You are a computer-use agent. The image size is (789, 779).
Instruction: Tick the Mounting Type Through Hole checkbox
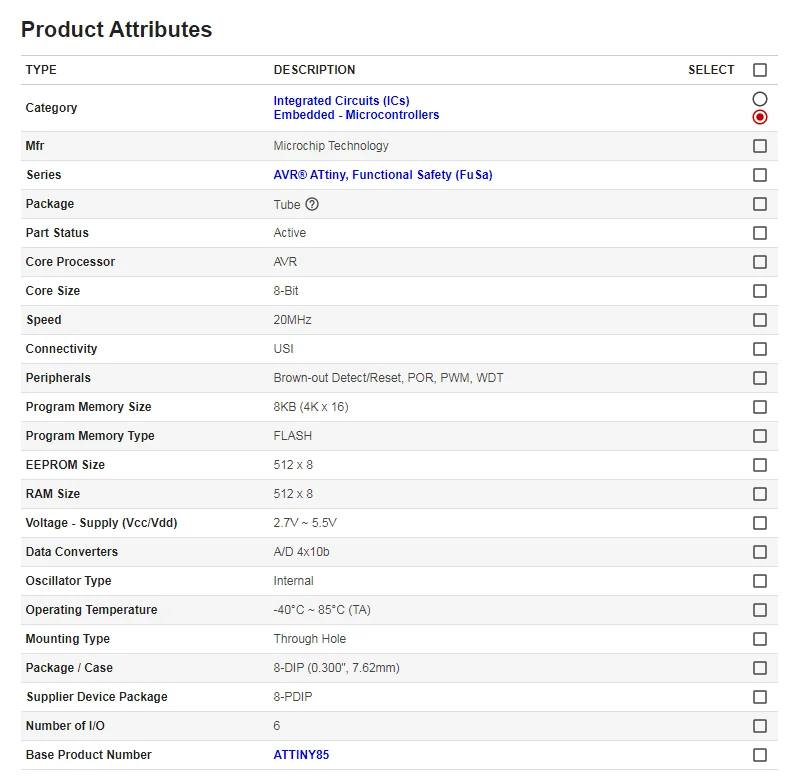coord(760,639)
